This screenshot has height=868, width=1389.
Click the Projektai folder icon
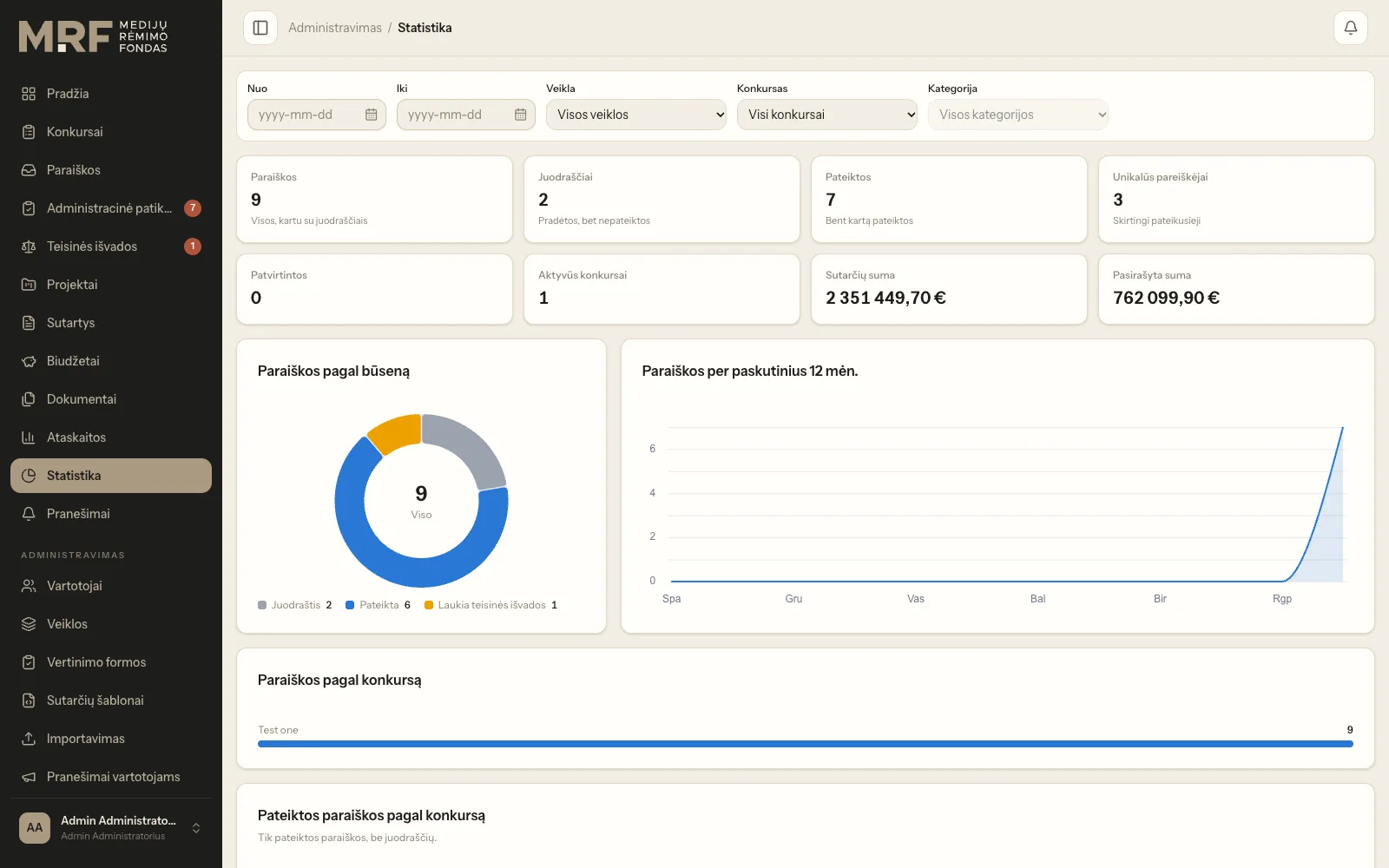[29, 285]
